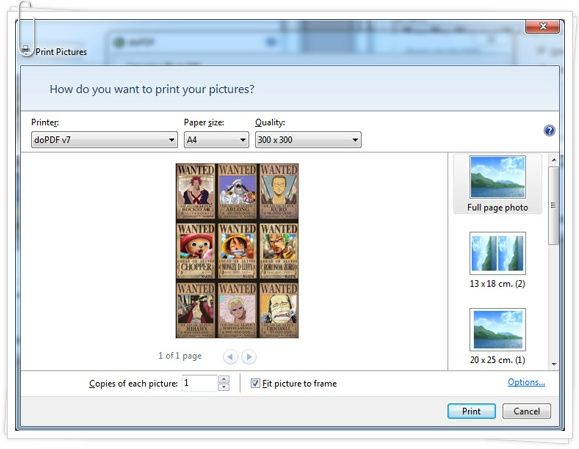Image resolution: width=579 pixels, height=449 pixels.
Task: Click the layout list scroll down arrow
Action: tap(554, 364)
